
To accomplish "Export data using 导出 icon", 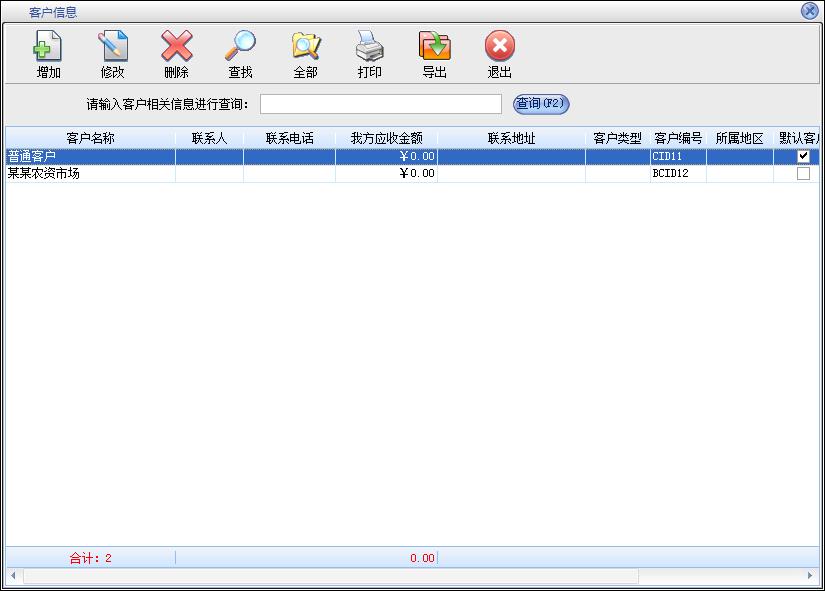I will pos(434,47).
